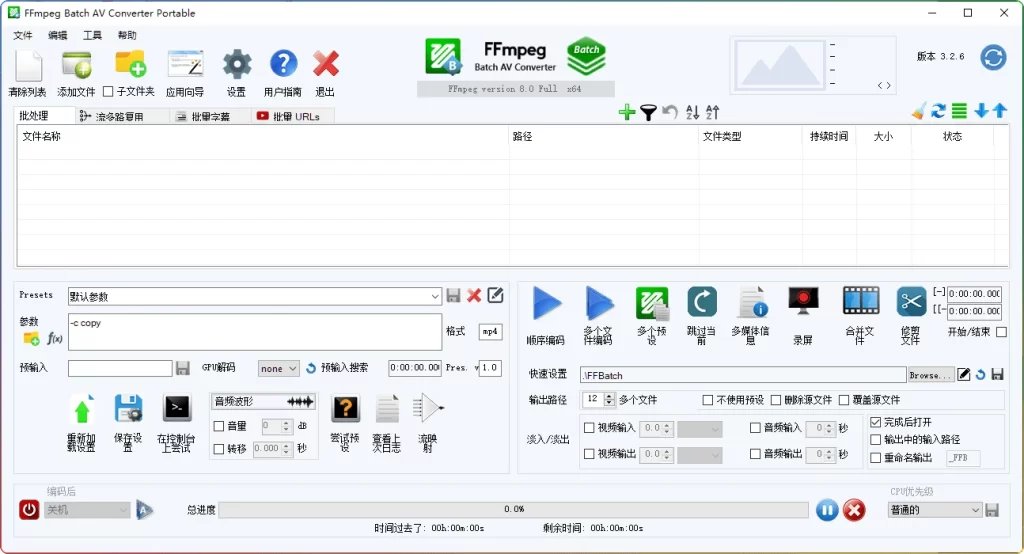Click the 多个文件 count stepper
Screen dimensions: 1024x554
point(609,399)
